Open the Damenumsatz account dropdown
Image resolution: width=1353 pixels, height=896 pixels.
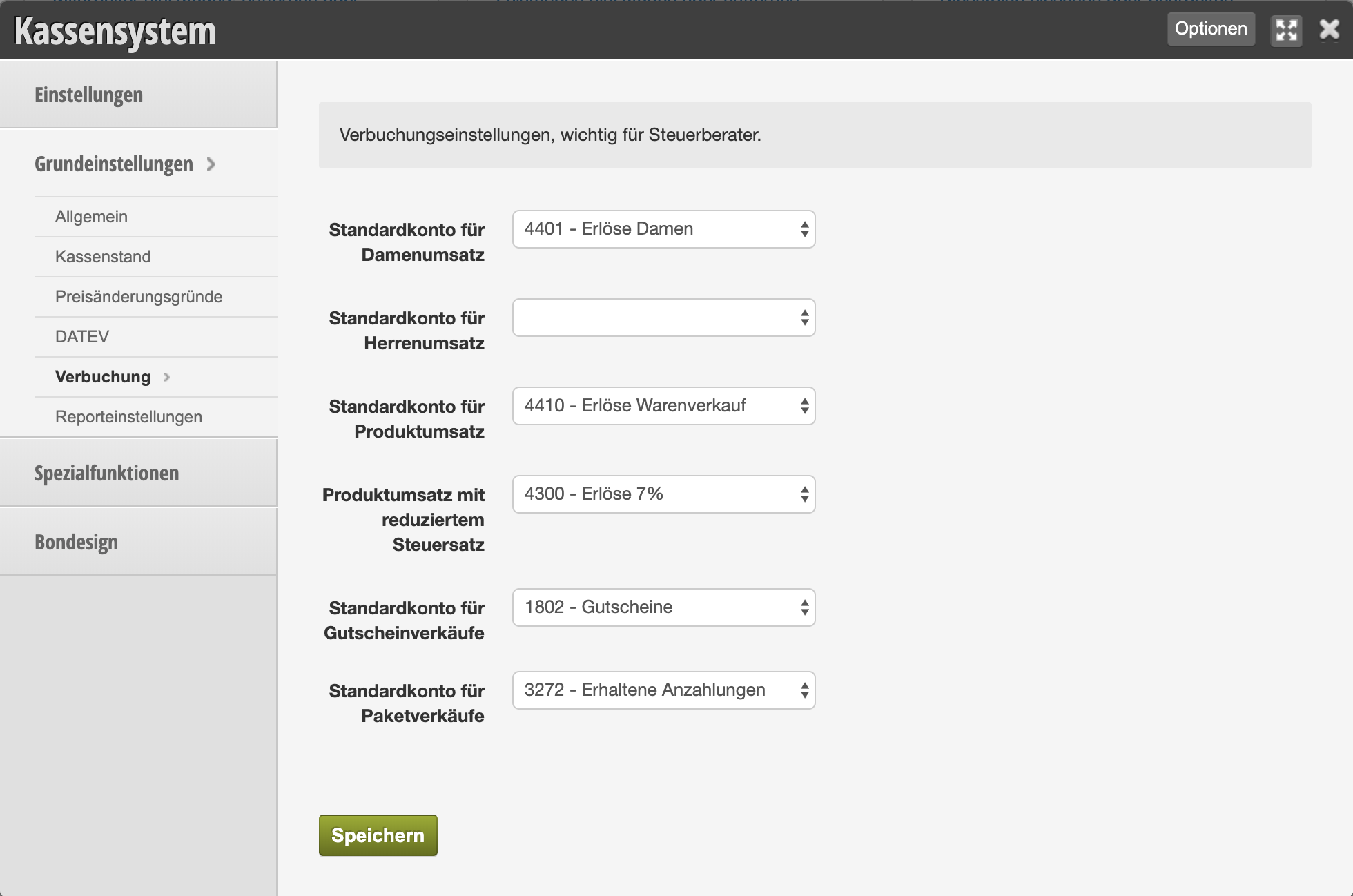[663, 229]
